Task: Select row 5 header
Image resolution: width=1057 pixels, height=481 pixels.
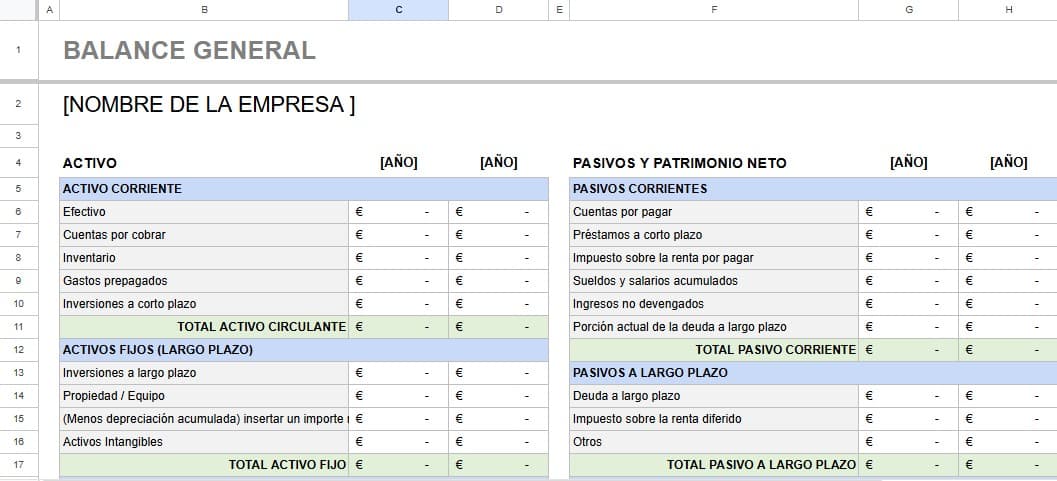Action: click(x=19, y=189)
